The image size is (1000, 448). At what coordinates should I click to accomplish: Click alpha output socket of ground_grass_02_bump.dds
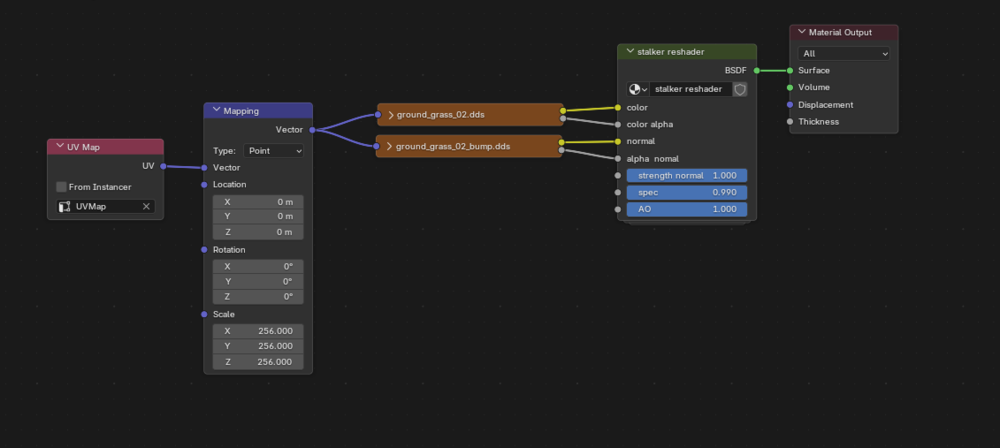click(x=561, y=150)
